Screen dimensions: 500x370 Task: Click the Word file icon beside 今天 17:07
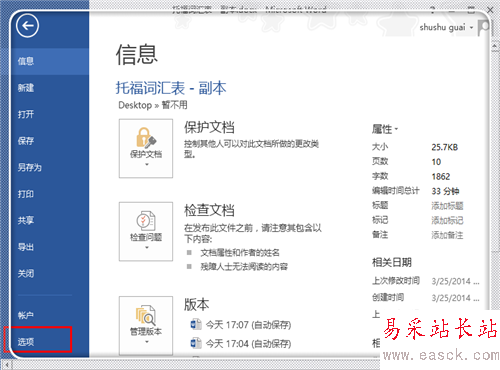[196, 324]
